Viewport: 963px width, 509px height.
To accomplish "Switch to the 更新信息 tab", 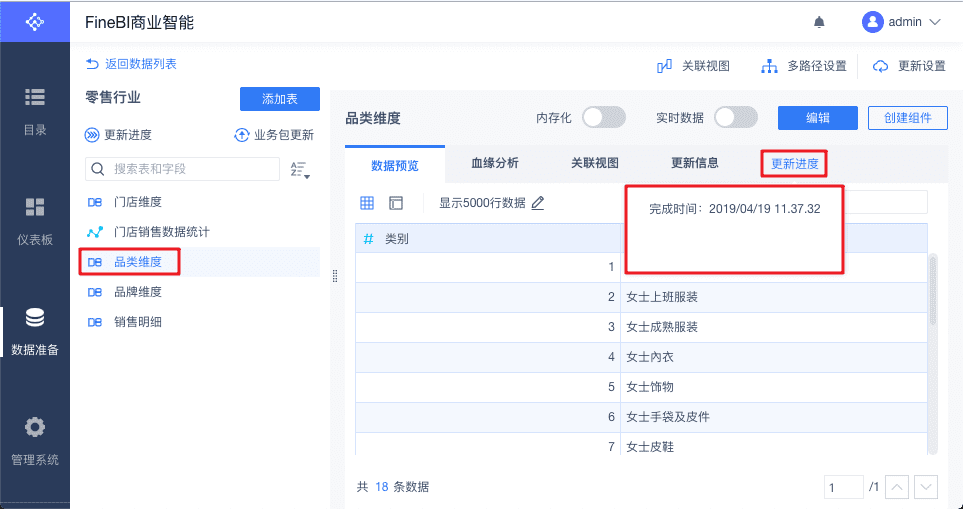I will pos(694,163).
